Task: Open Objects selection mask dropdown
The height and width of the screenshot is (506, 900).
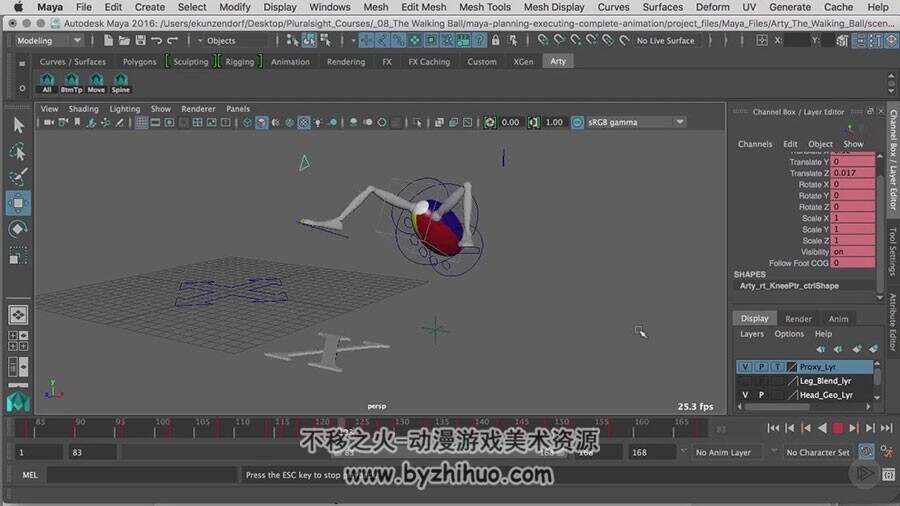Action: (234, 41)
